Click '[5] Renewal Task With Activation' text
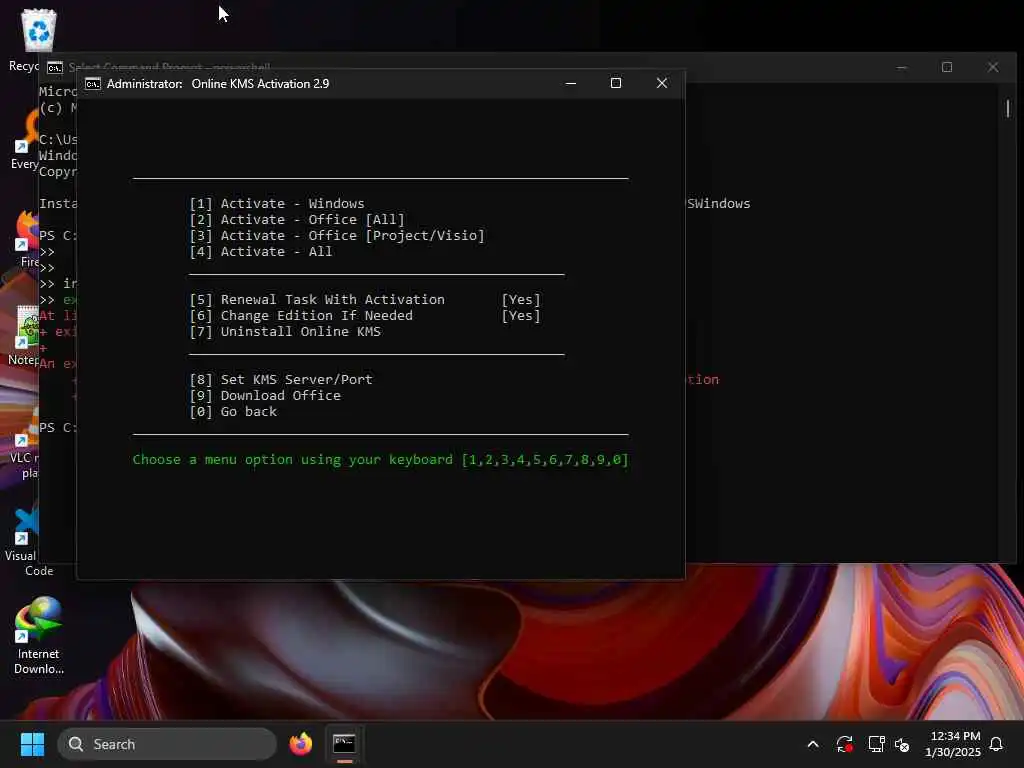This screenshot has height=768, width=1024. pyautogui.click(x=317, y=300)
